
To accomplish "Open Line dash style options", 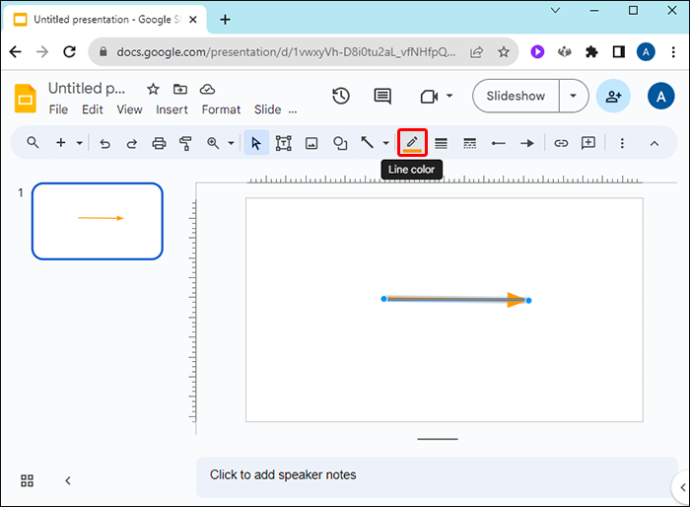I will tap(470, 143).
